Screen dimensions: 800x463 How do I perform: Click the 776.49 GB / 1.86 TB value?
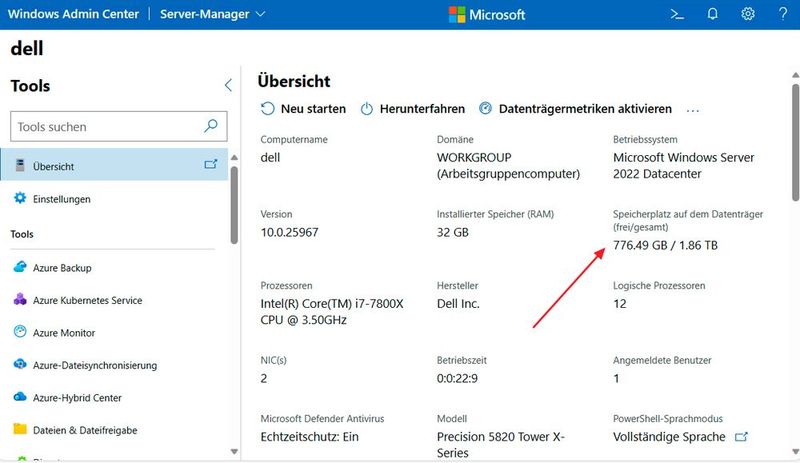[665, 246]
